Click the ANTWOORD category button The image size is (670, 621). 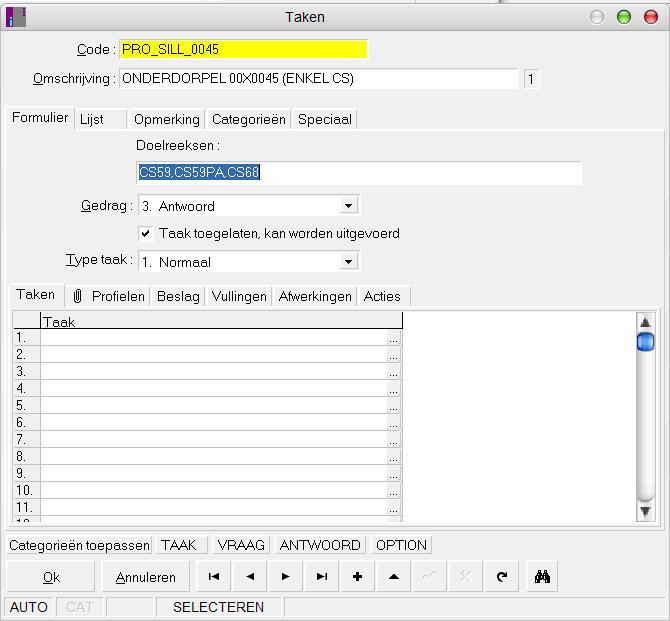pos(320,545)
